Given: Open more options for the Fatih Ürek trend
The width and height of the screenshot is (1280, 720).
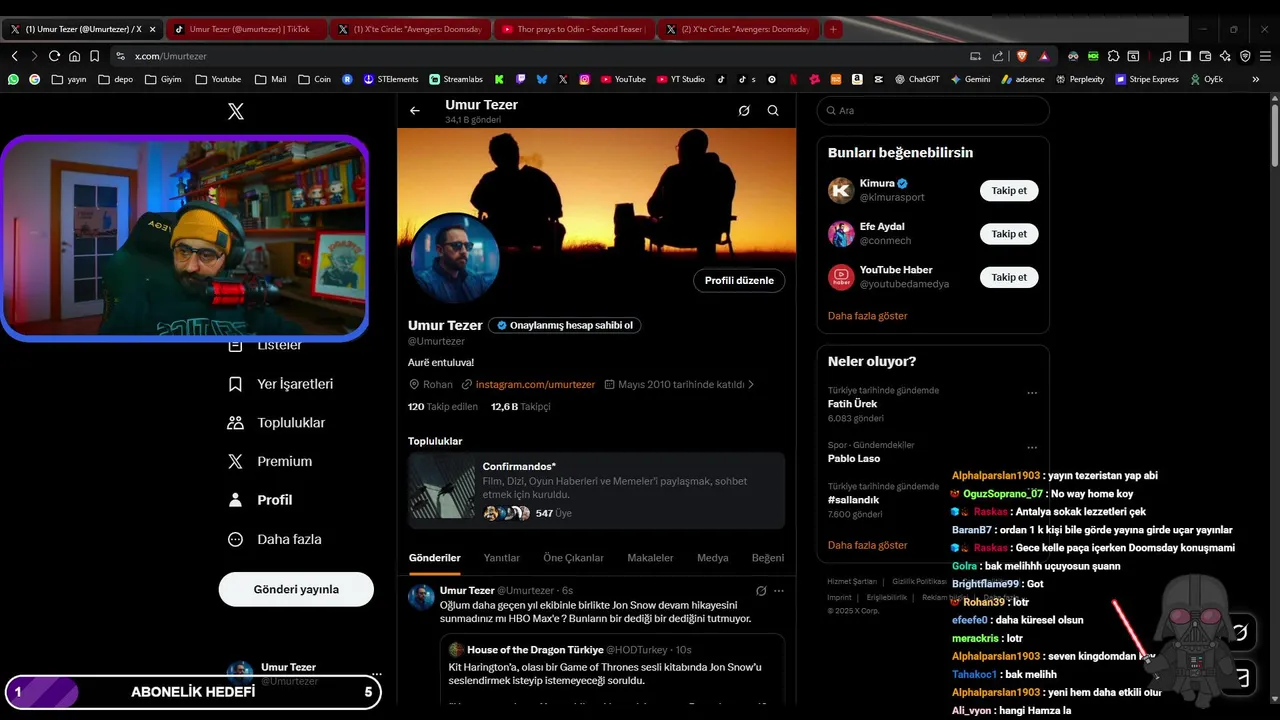Looking at the screenshot, I should [1032, 393].
